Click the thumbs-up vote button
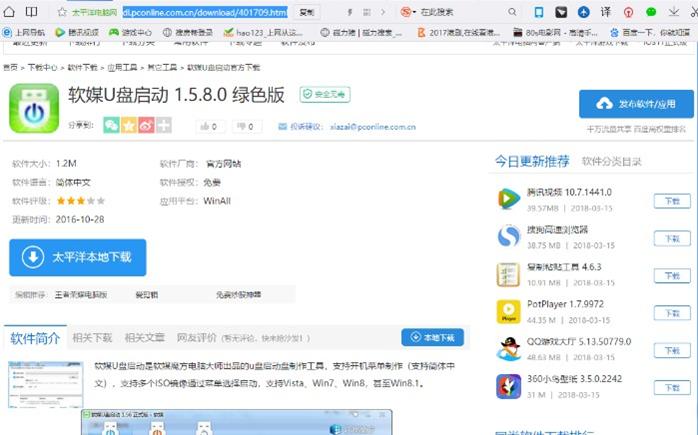The width and height of the screenshot is (698, 435). tap(210, 126)
